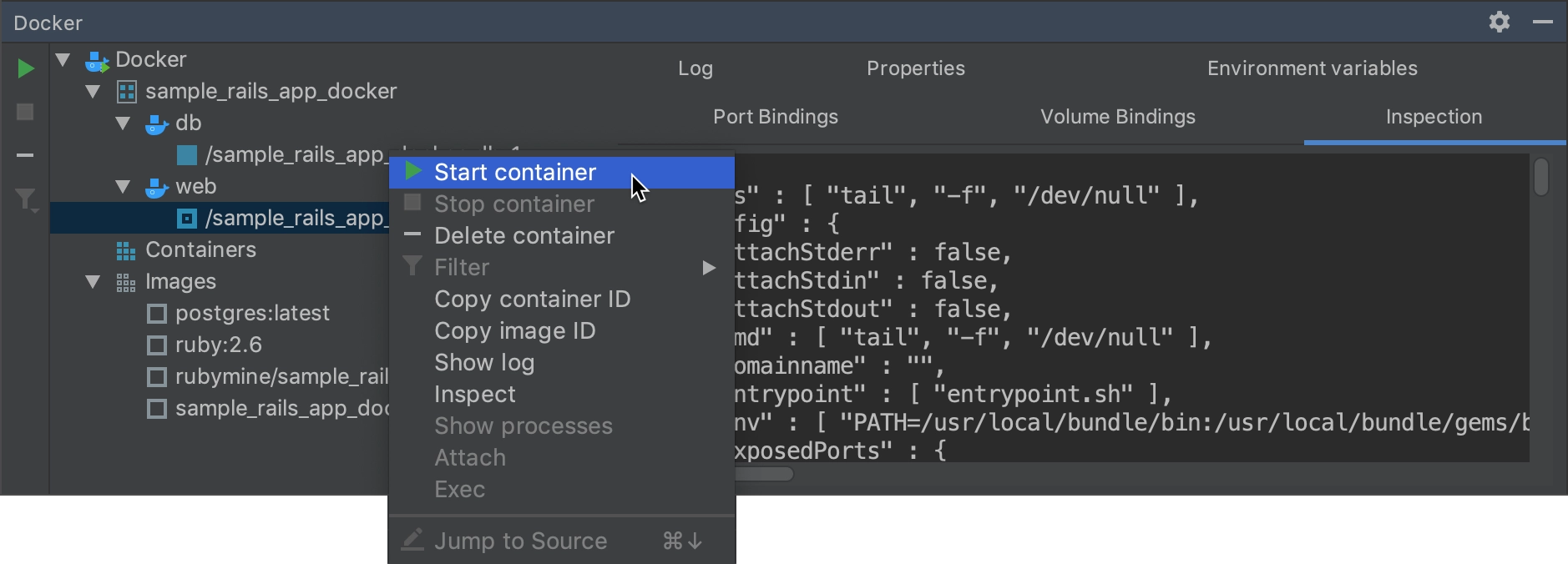Click the Show processes menu entry
This screenshot has height=564, width=1568.
(562, 426)
